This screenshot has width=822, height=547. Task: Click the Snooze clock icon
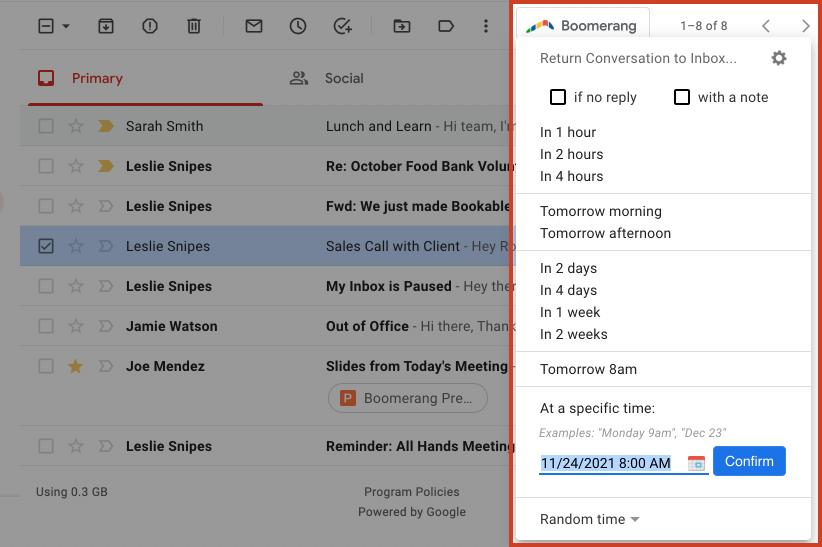pos(298,26)
